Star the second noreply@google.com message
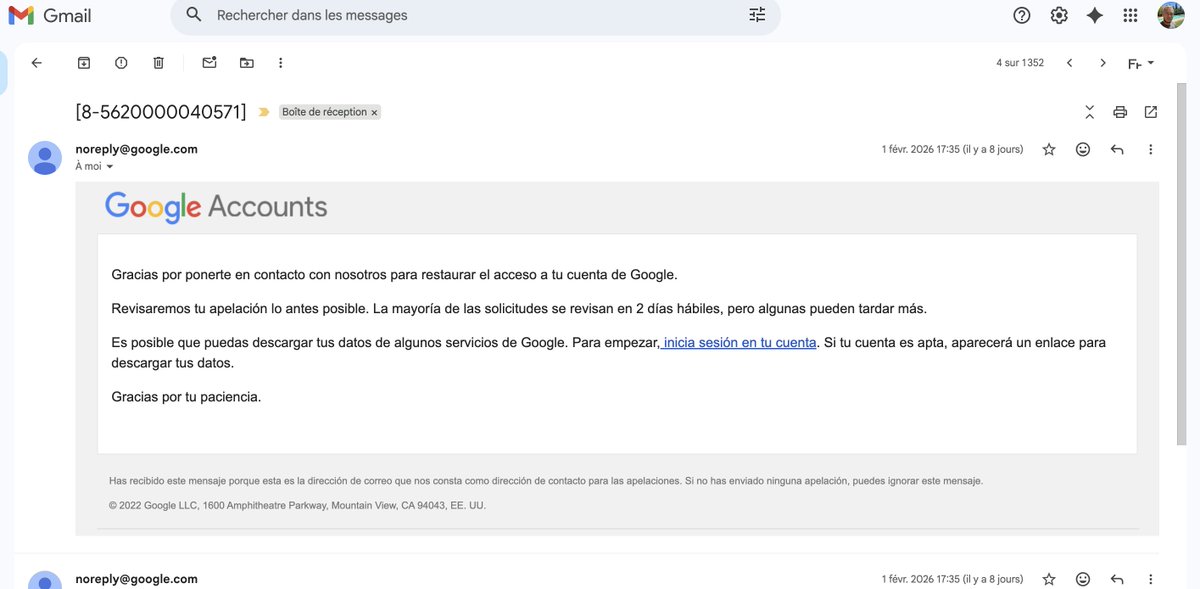 (1049, 579)
